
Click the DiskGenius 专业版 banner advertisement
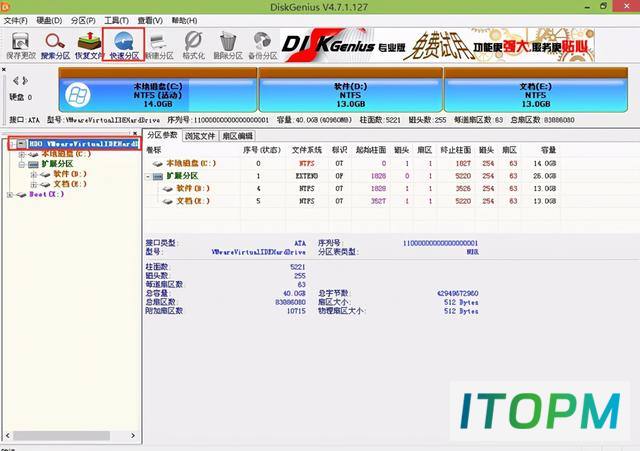coord(437,45)
